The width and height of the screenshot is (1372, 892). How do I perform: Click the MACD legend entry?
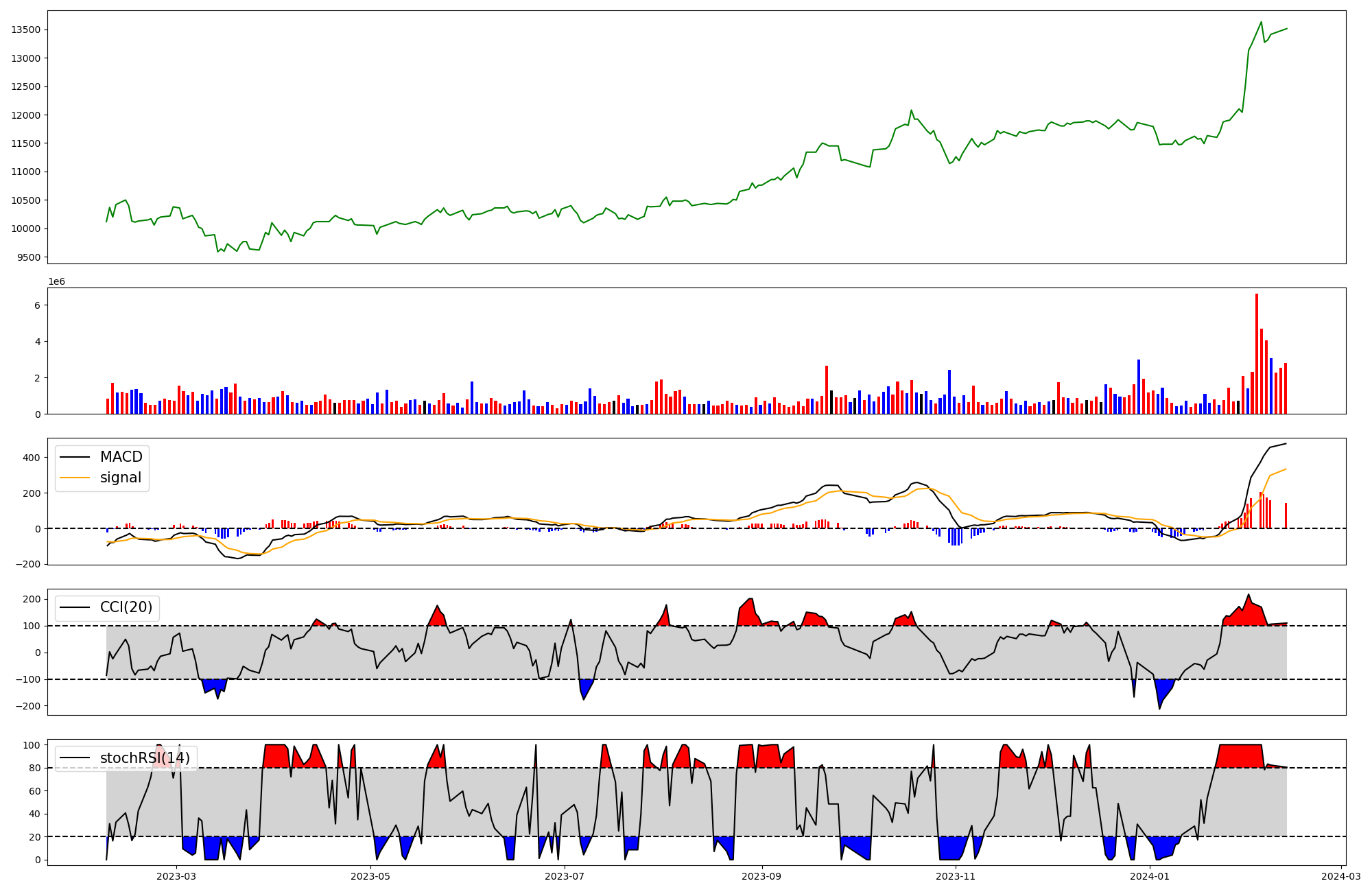[121, 457]
